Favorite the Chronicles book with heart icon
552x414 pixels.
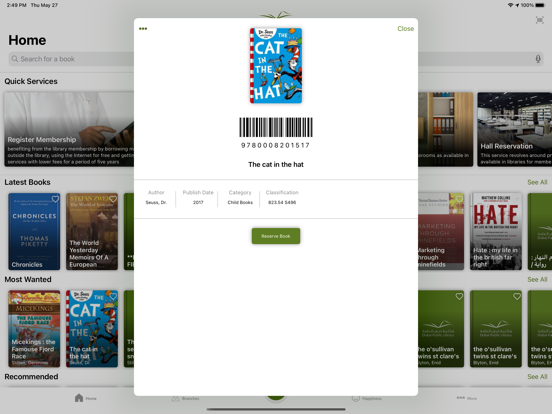55,199
